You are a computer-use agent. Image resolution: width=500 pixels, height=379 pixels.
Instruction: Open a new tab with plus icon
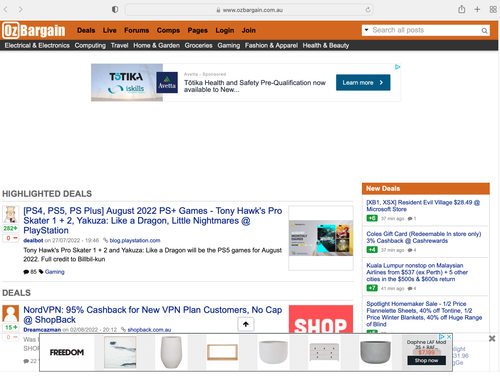point(477,9)
